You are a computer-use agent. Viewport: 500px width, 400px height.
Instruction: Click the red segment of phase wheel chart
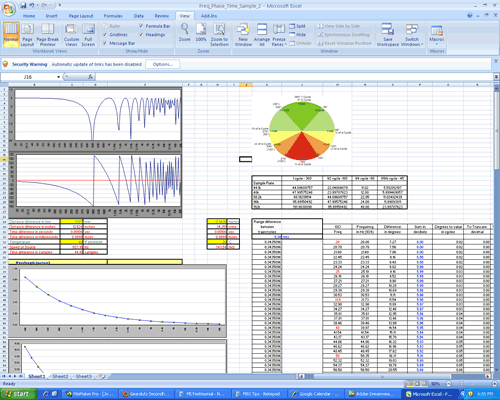point(302,148)
